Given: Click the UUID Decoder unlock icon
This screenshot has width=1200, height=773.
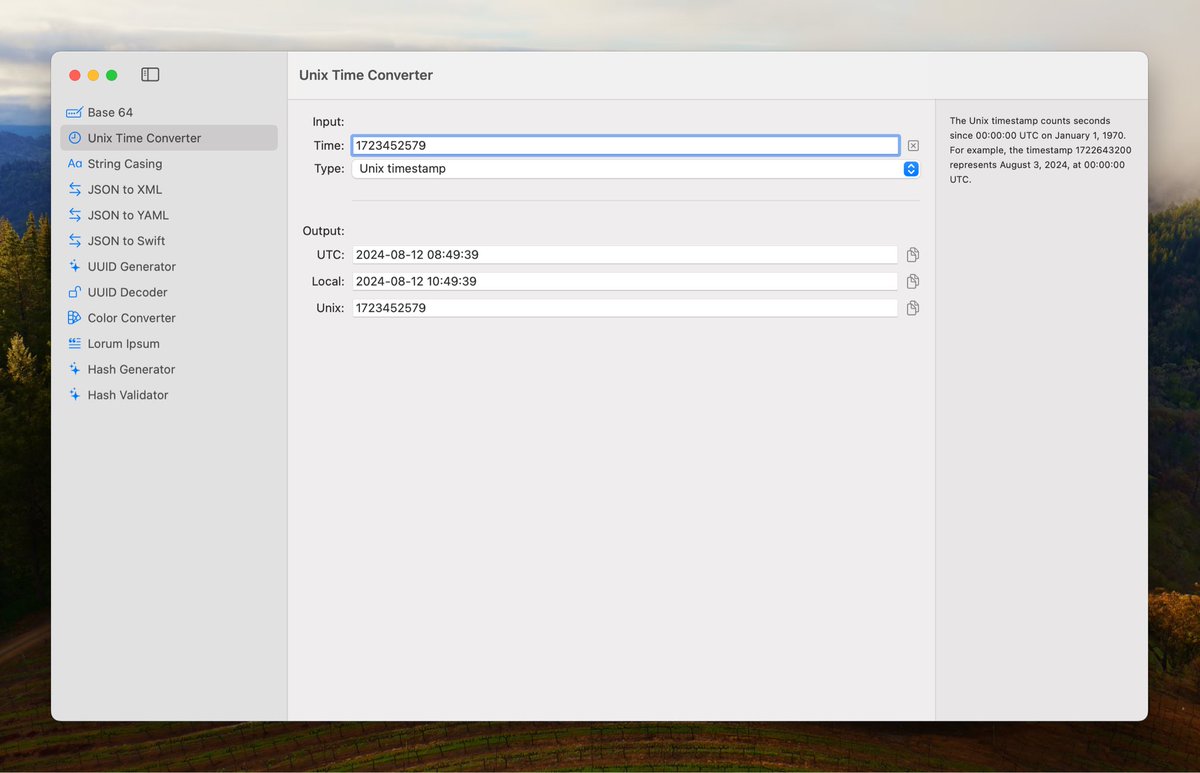Looking at the screenshot, I should pos(74,292).
